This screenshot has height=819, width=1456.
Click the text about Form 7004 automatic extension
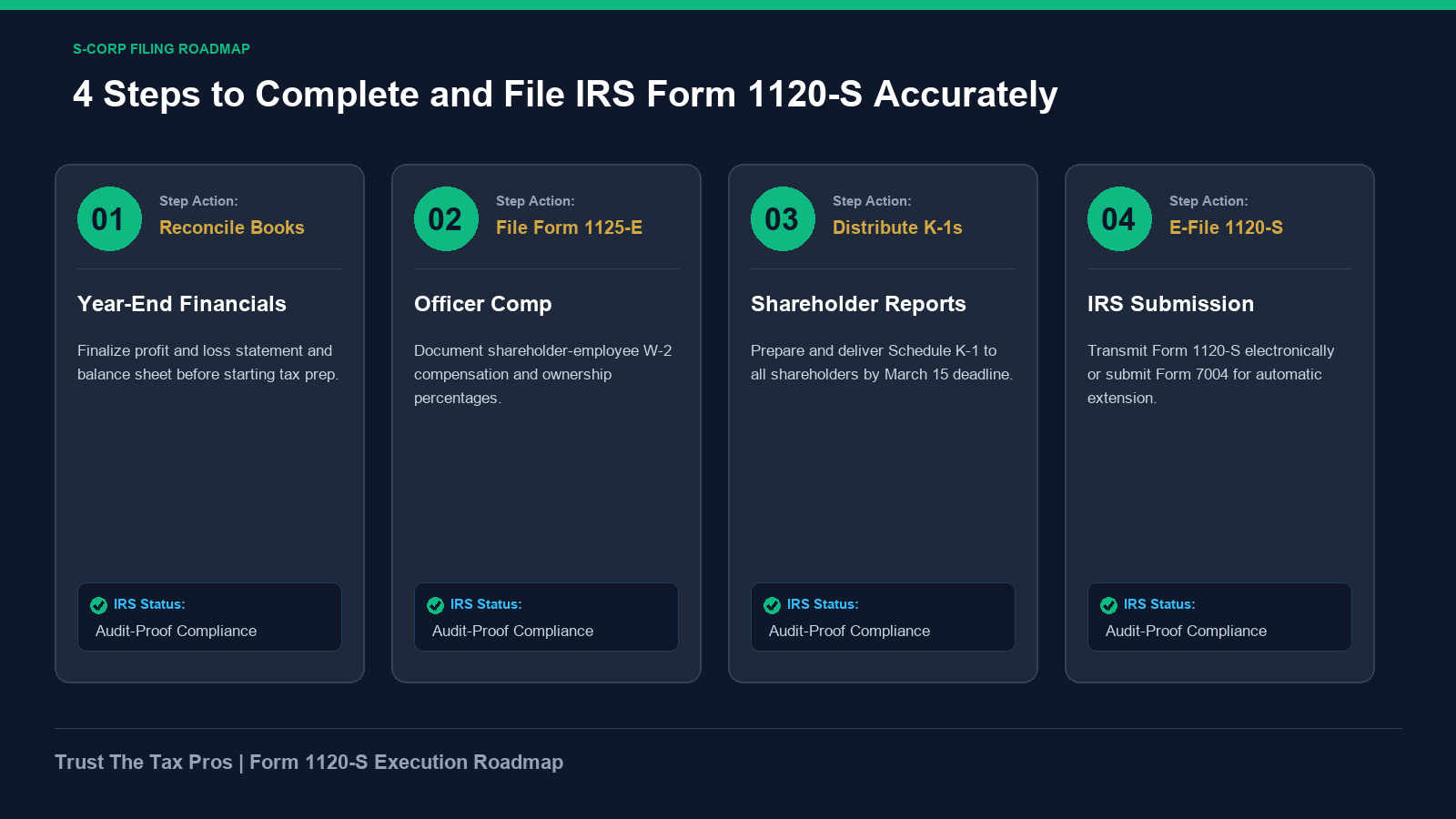pyautogui.click(x=1210, y=374)
